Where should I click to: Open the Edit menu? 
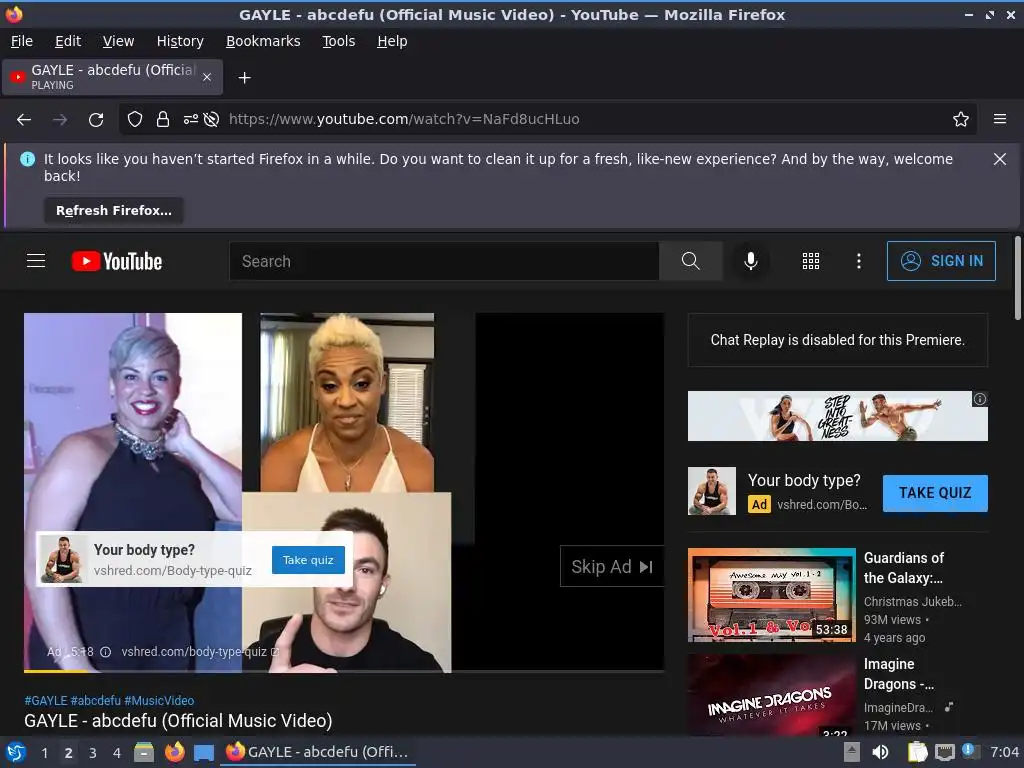click(68, 41)
